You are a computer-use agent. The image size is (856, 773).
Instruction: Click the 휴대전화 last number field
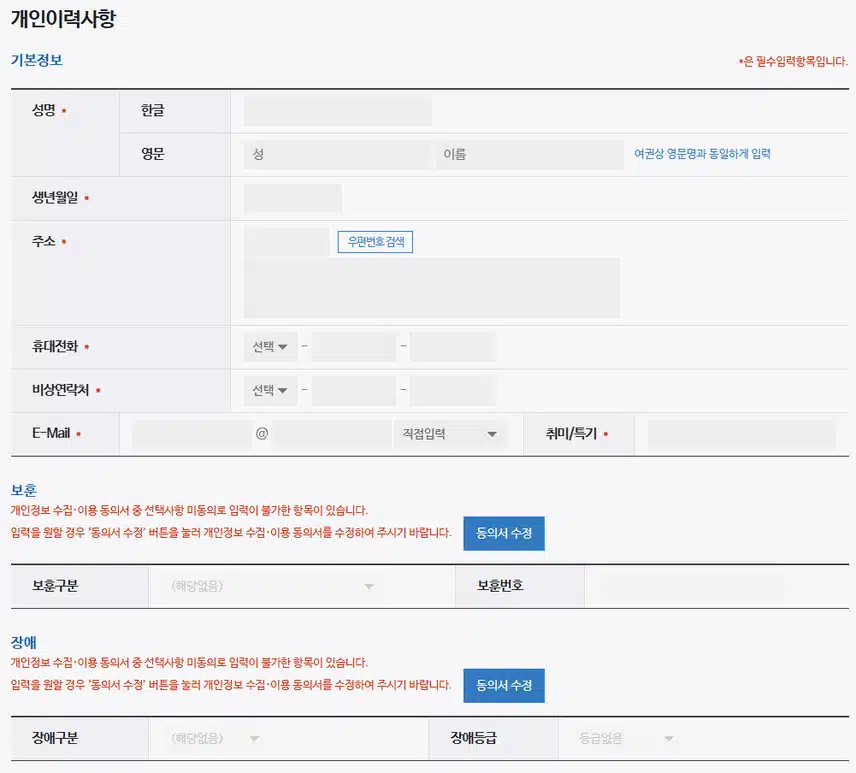tap(453, 347)
